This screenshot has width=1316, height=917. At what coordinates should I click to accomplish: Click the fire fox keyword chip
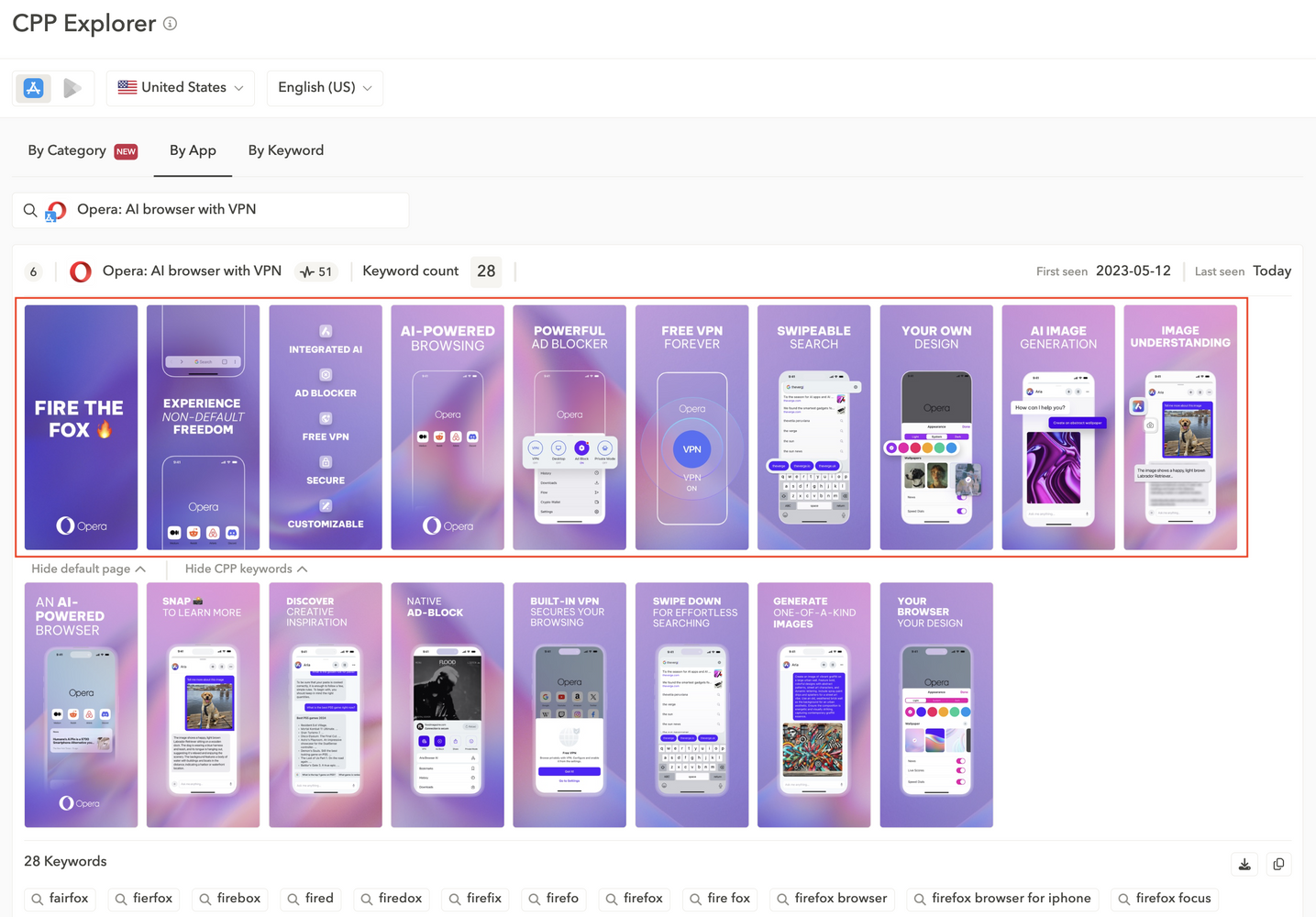(x=721, y=899)
